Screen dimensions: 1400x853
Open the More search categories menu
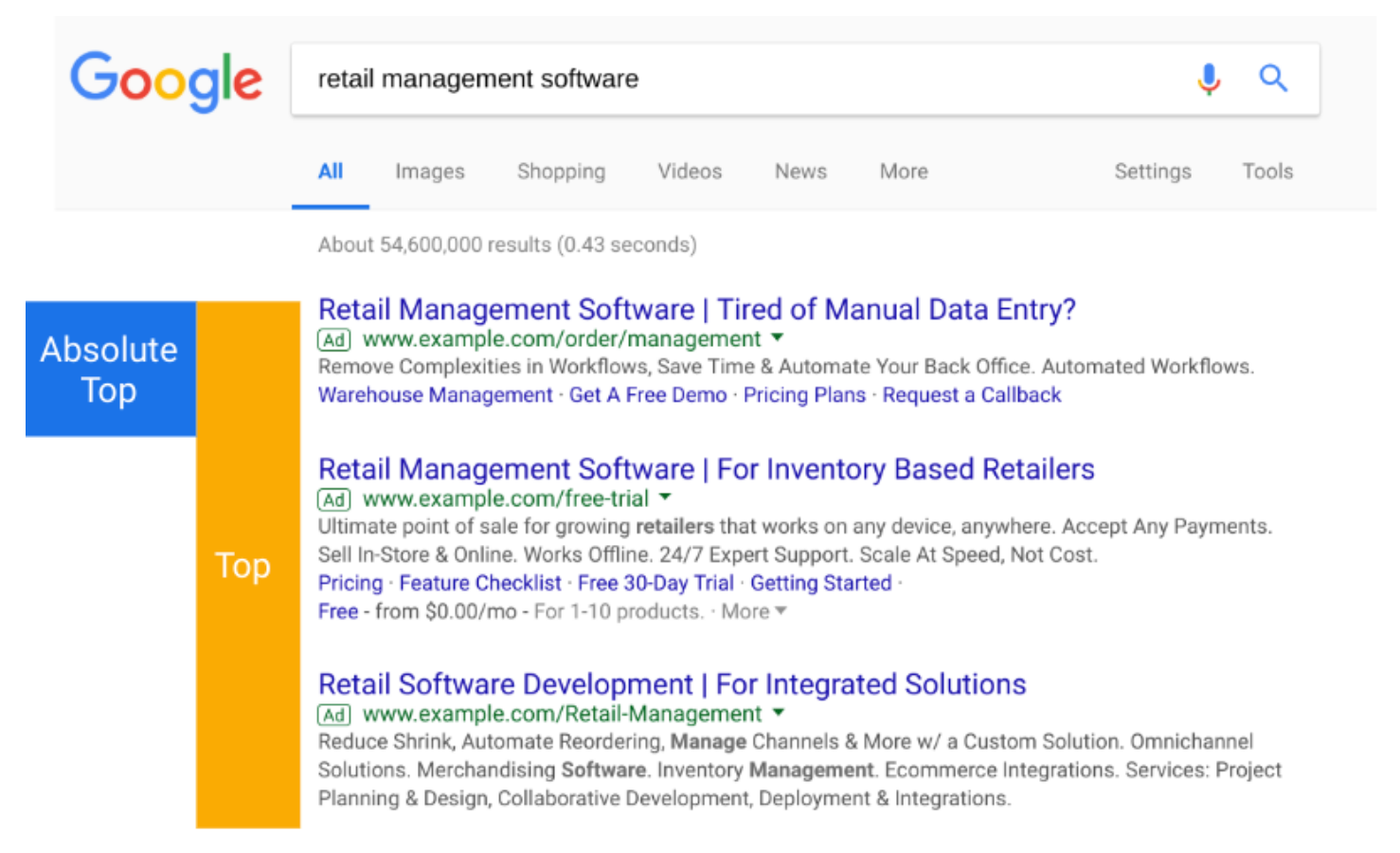point(904,172)
